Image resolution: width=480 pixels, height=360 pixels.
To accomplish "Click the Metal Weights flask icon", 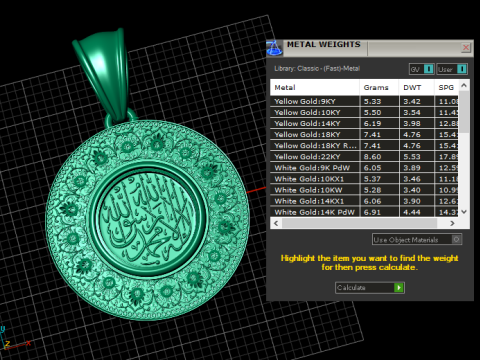I will coord(274,48).
